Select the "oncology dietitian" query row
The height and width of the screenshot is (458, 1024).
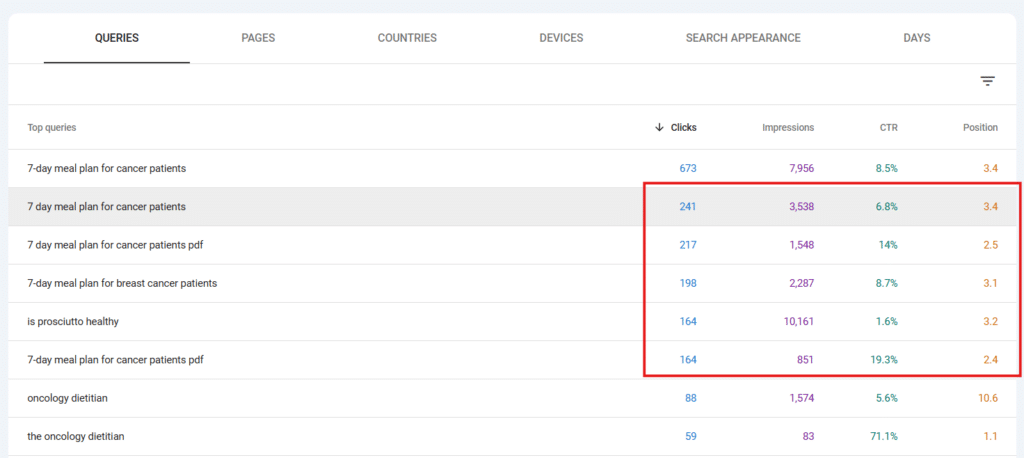click(x=512, y=398)
